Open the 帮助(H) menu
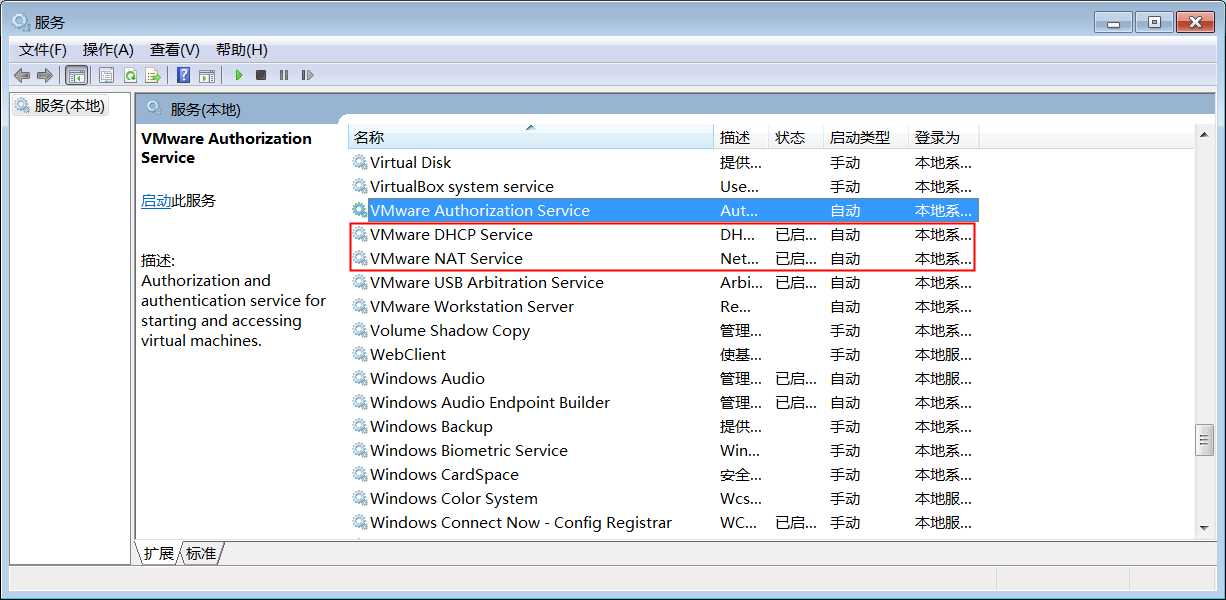Screen dimensions: 1226x600 click(x=242, y=49)
